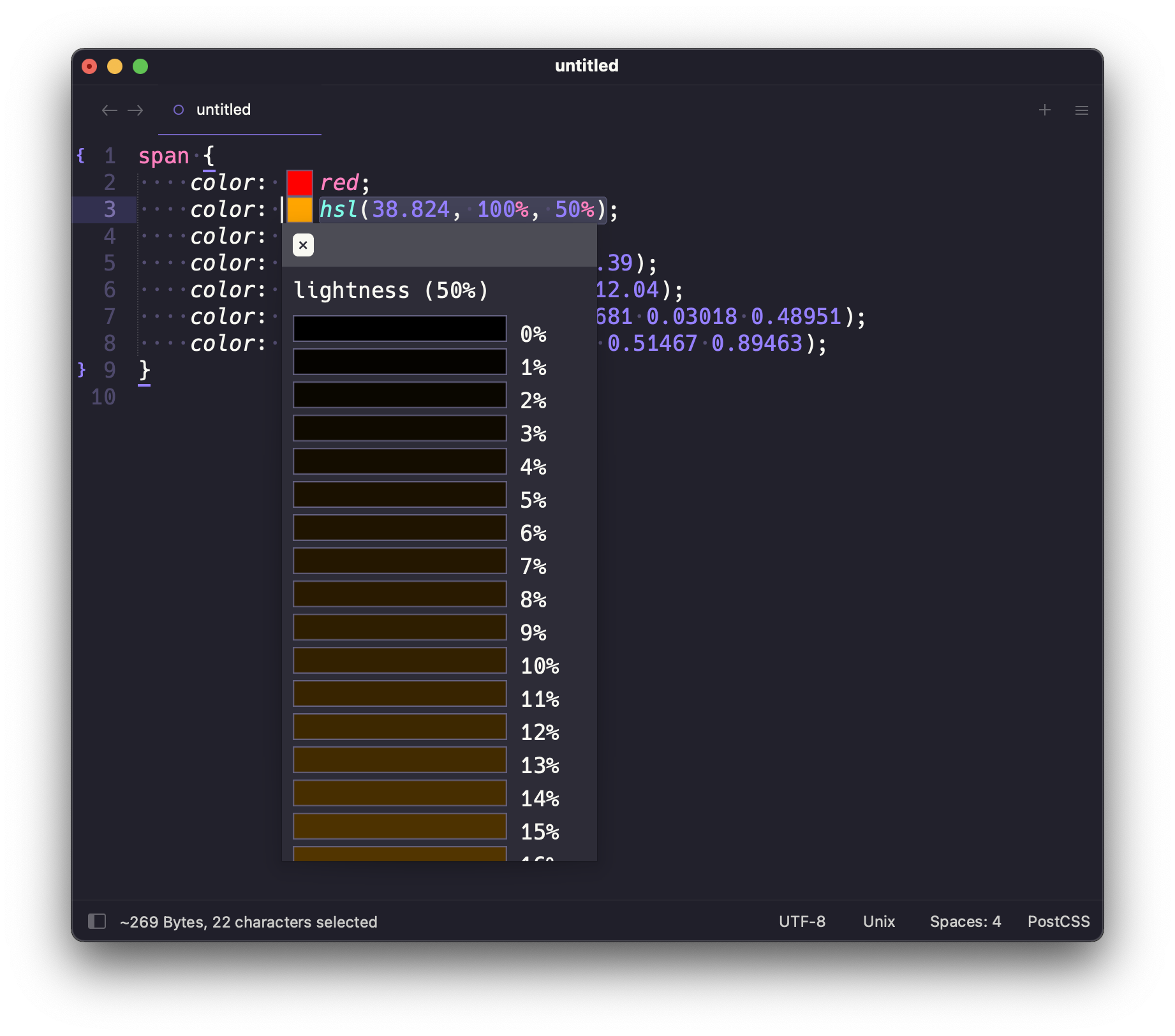Screen dimensions: 1175x1036
Task: Click the closing brace marker at line 9
Action: coord(81,370)
